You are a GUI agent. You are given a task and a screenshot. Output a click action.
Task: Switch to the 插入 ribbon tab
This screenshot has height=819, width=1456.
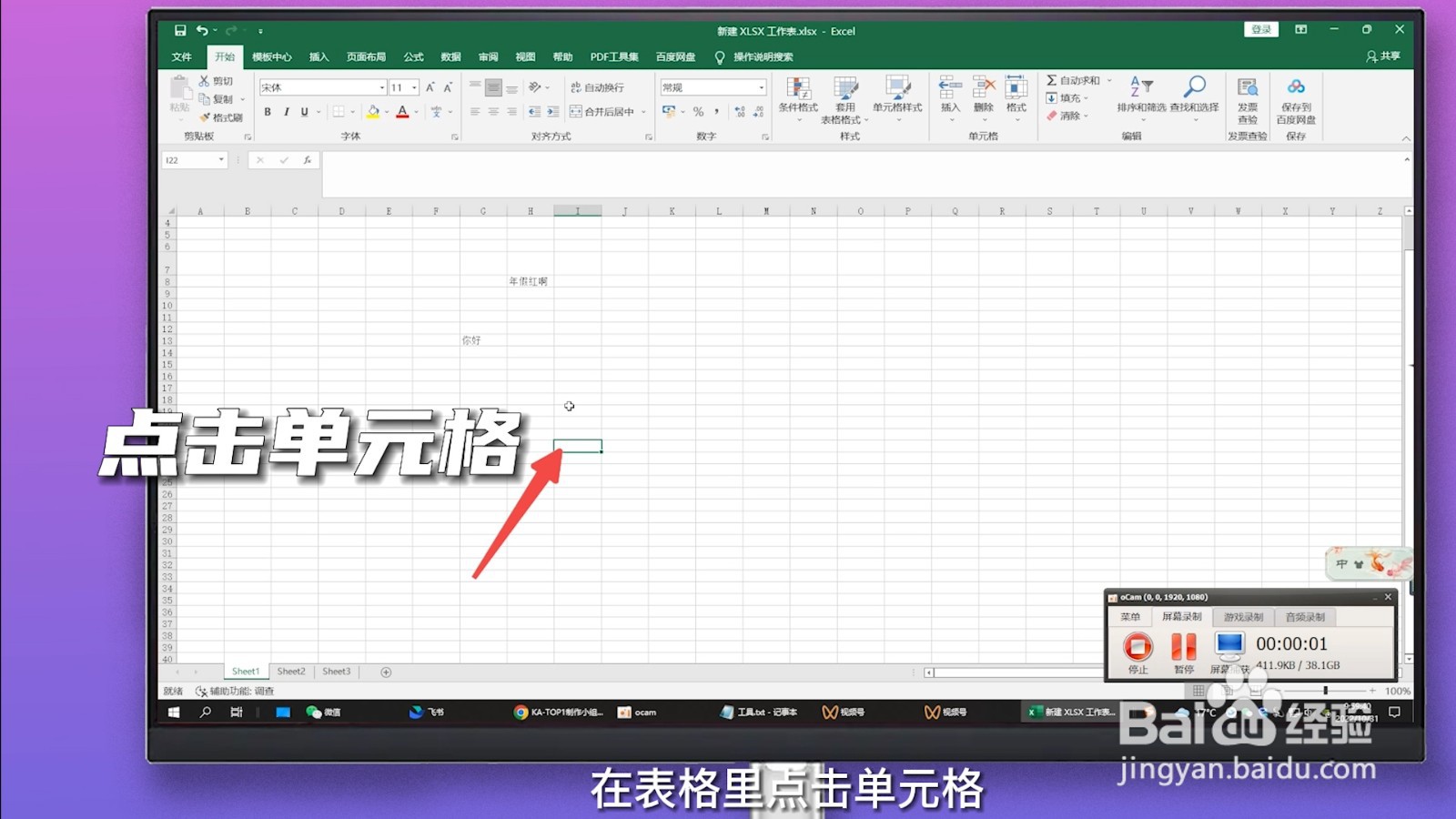[x=317, y=56]
